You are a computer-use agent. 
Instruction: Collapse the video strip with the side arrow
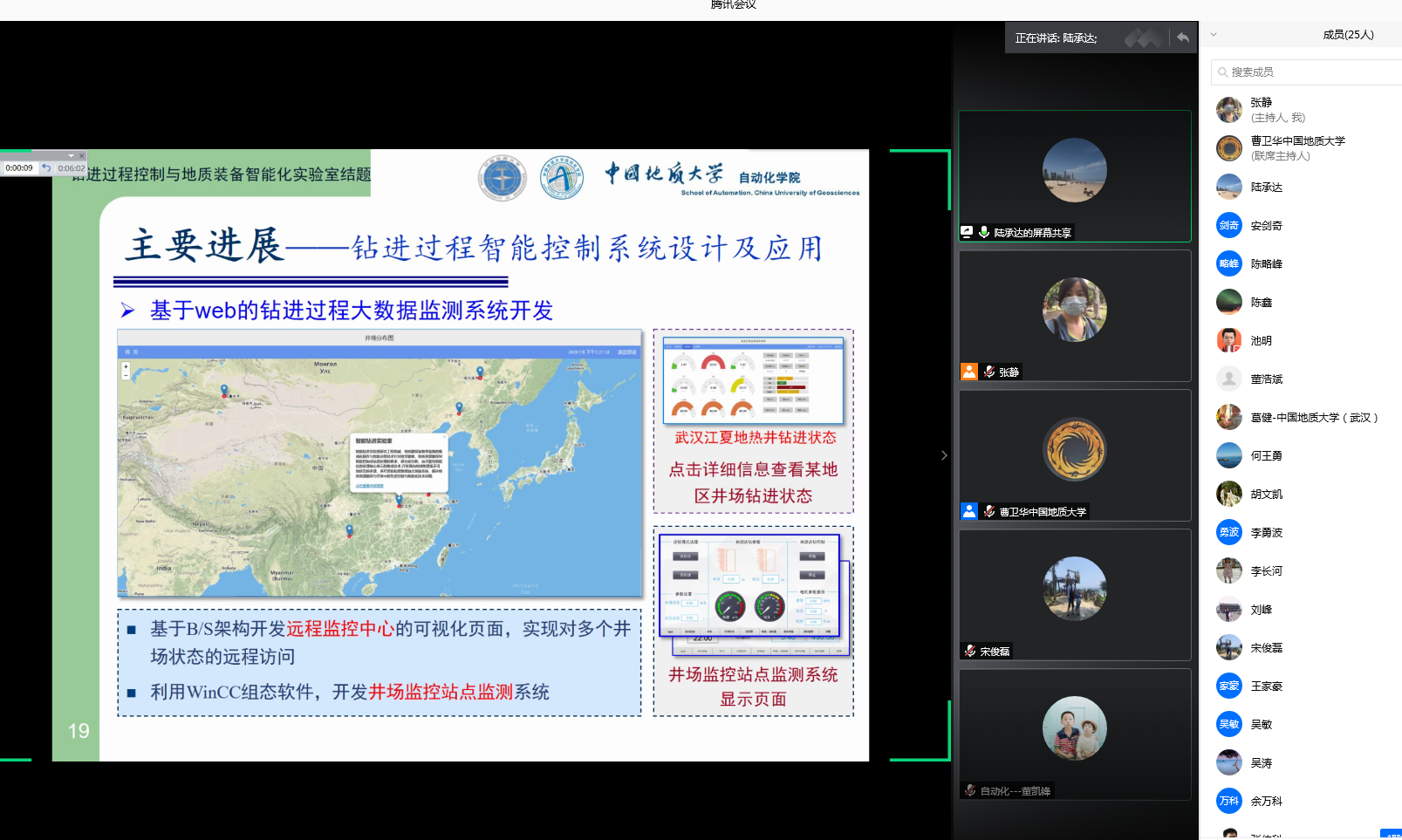pos(944,455)
